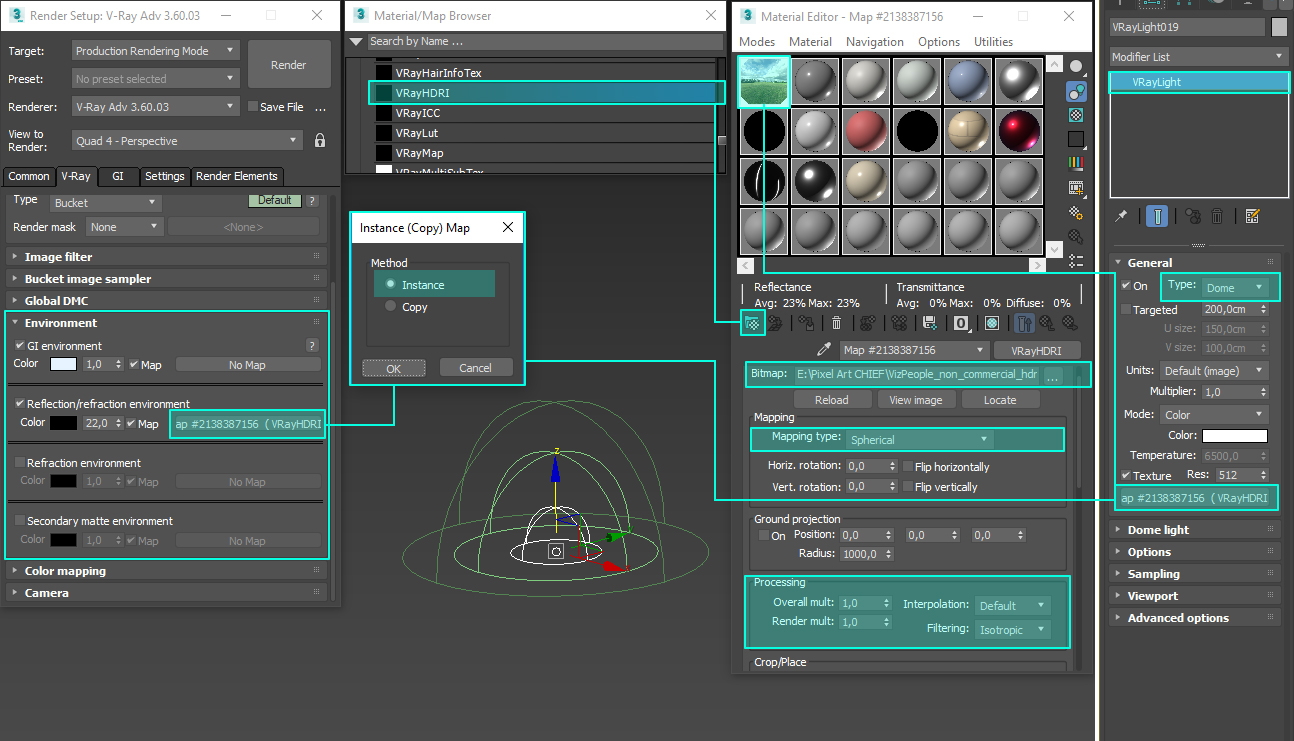Select the Copy radio button
The height and width of the screenshot is (741, 1294).
[x=390, y=306]
